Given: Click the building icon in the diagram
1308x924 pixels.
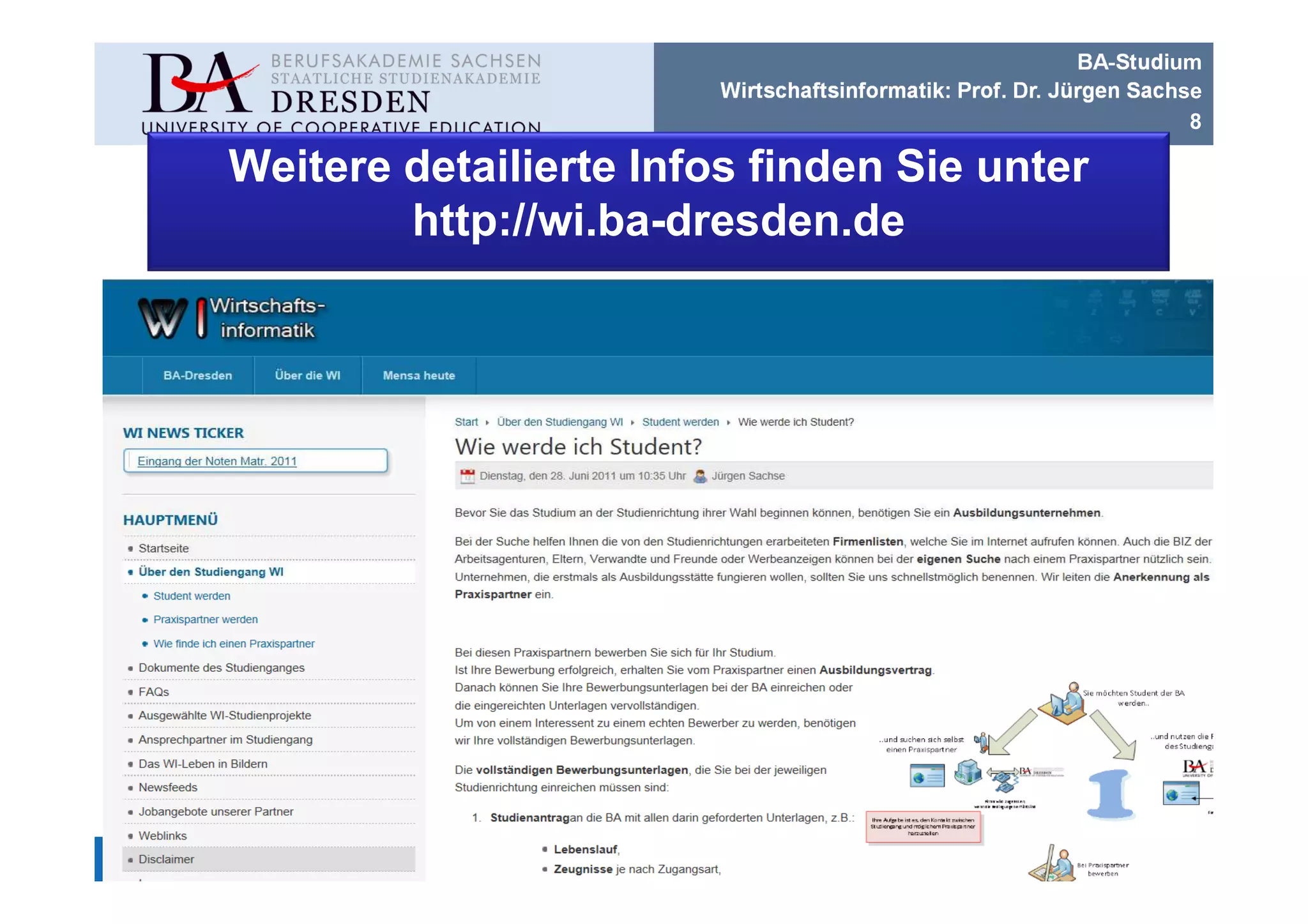Looking at the screenshot, I should tap(968, 772).
